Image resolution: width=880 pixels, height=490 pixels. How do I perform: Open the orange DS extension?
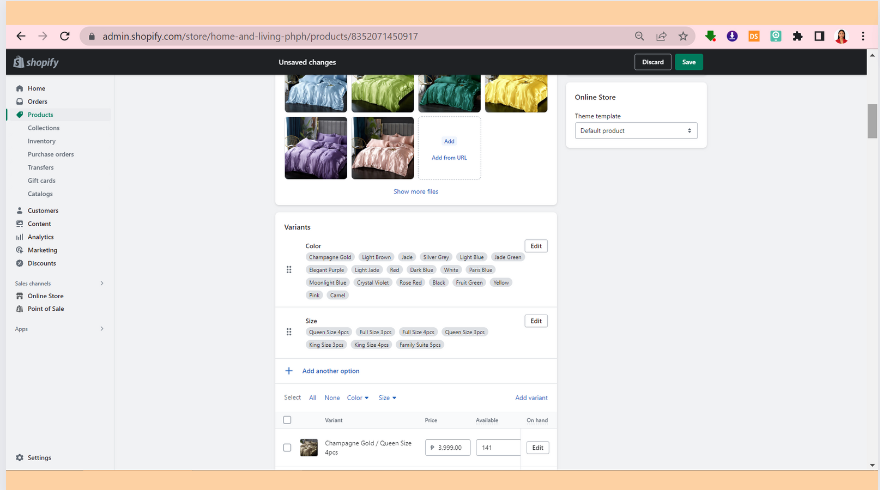pos(754,36)
